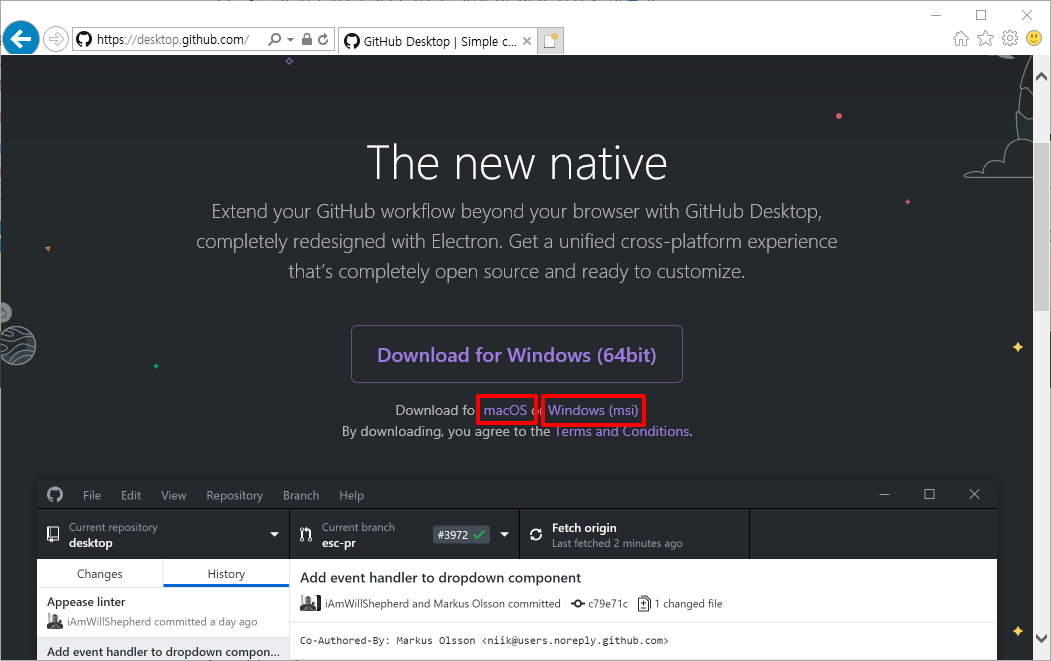
Task: Expand the Current repository dropdown arrow
Action: pos(274,534)
